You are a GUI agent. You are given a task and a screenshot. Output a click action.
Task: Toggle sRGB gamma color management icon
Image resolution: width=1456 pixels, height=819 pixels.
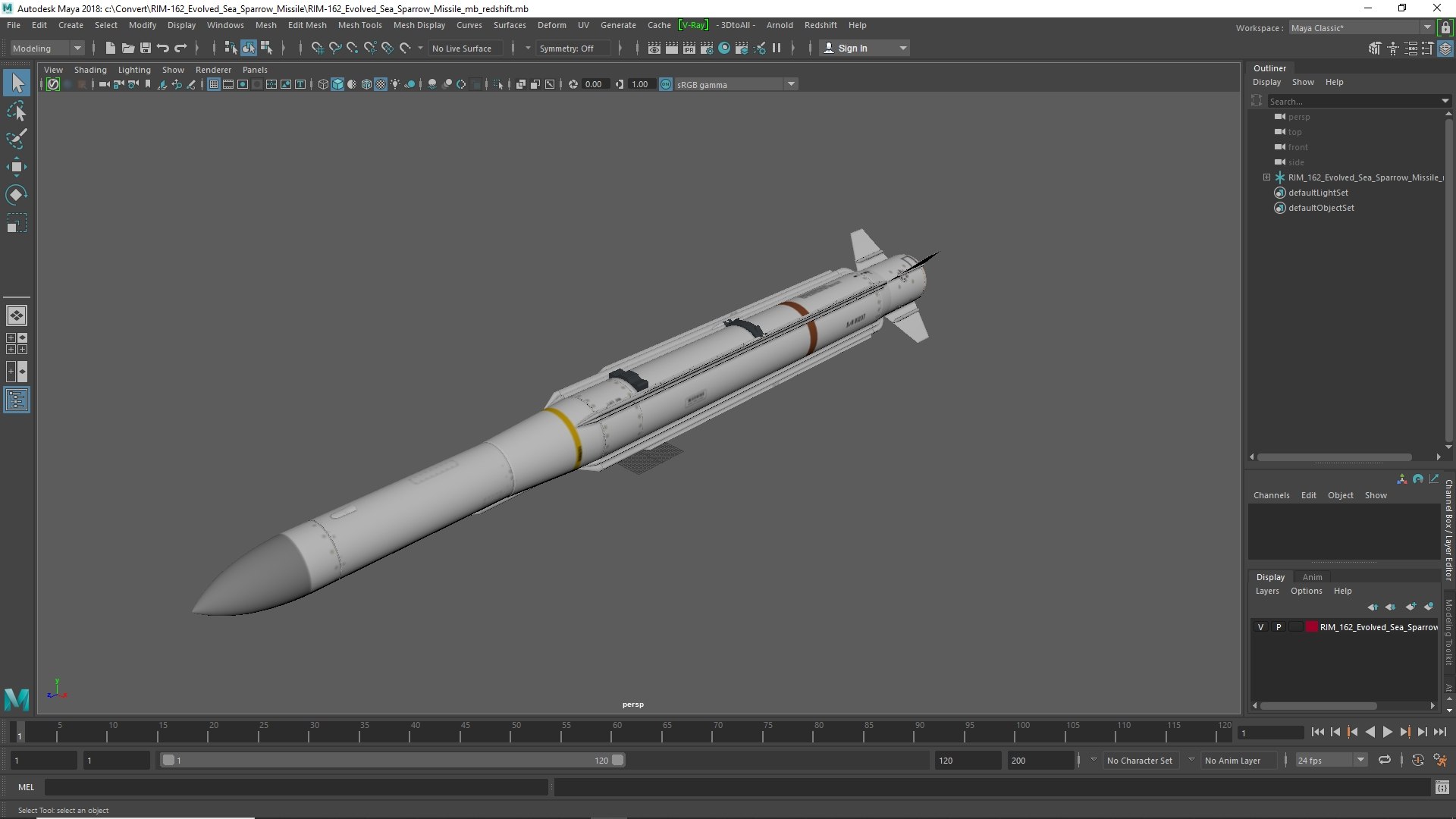point(666,84)
